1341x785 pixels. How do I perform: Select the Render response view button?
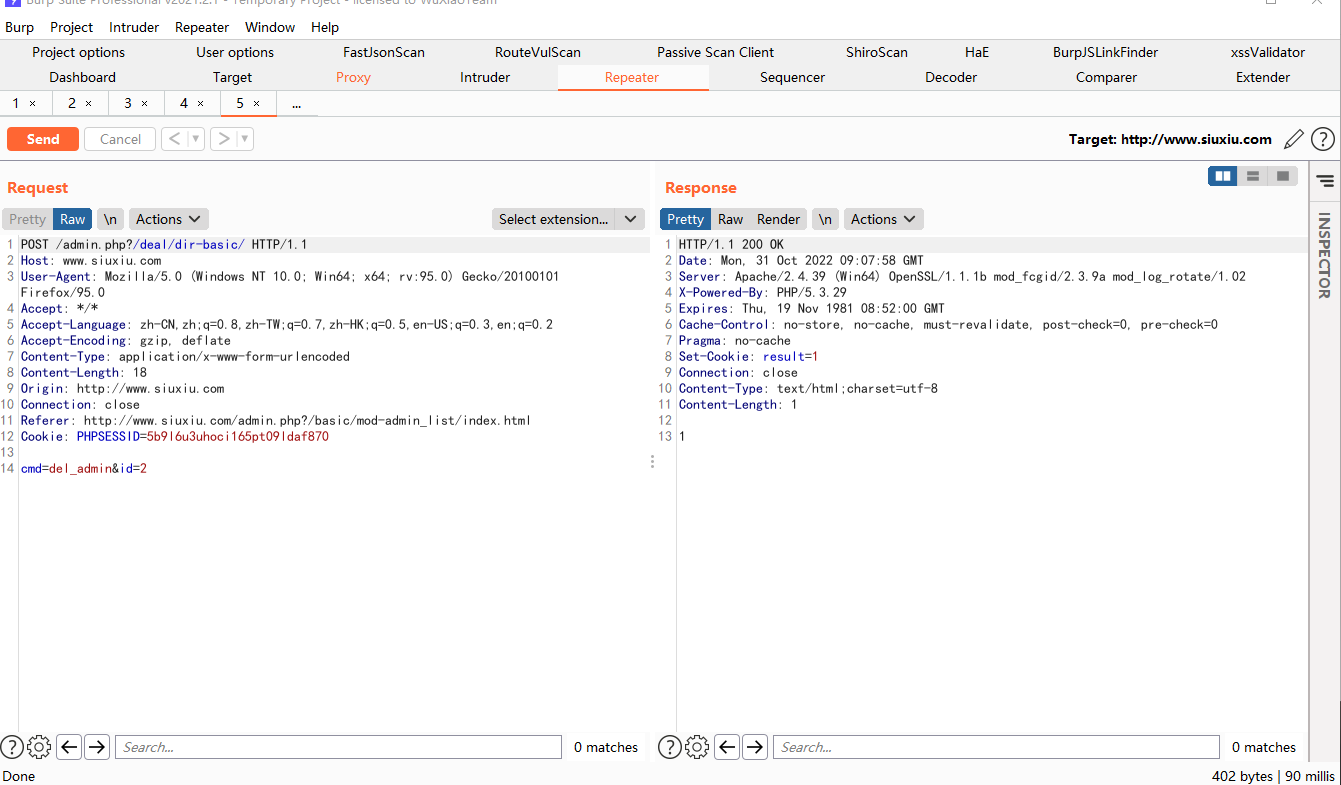[x=778, y=219]
